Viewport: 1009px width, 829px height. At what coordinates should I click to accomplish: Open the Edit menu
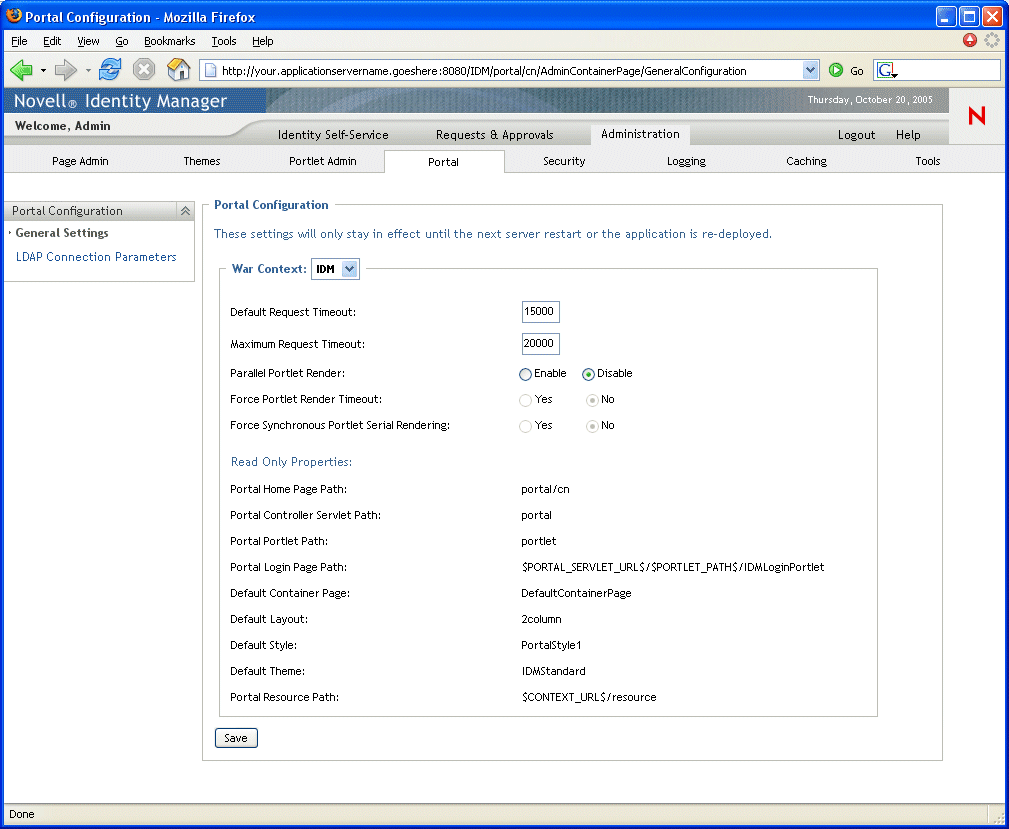tap(52, 41)
